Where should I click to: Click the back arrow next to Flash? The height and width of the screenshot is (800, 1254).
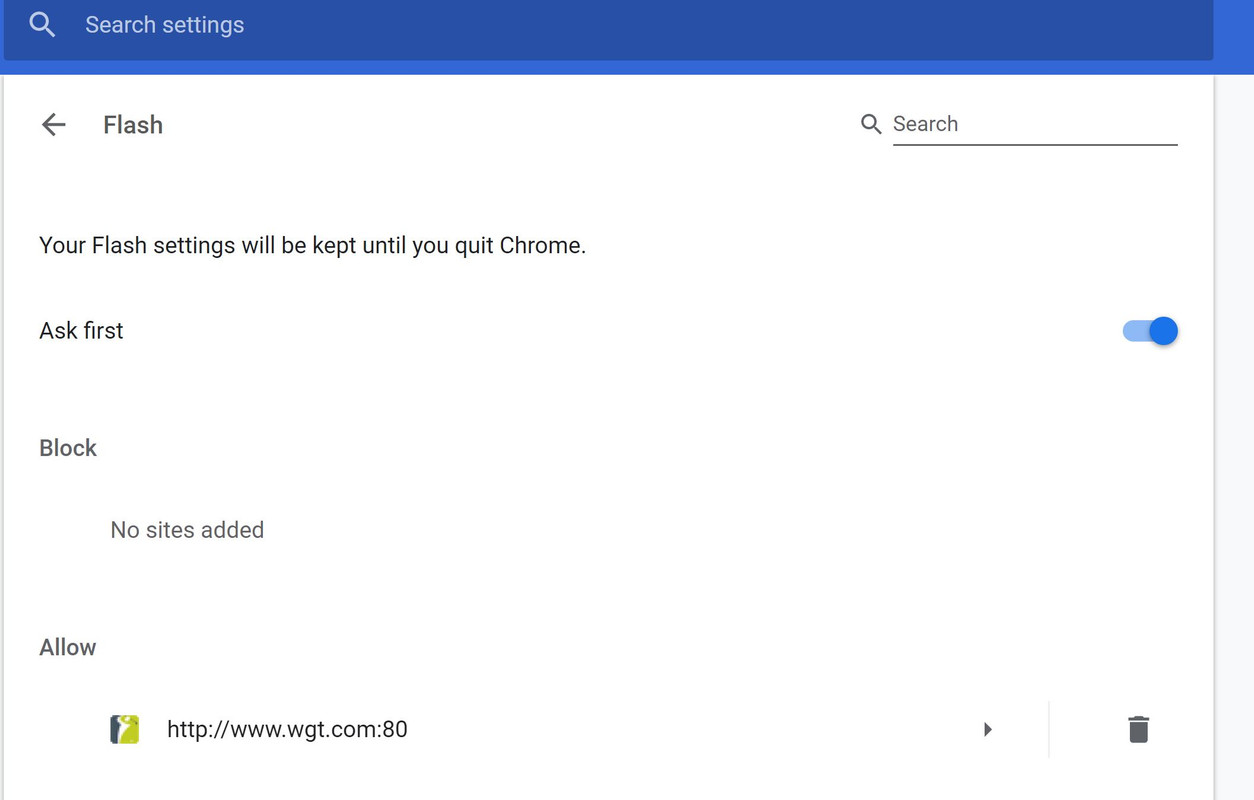53,124
